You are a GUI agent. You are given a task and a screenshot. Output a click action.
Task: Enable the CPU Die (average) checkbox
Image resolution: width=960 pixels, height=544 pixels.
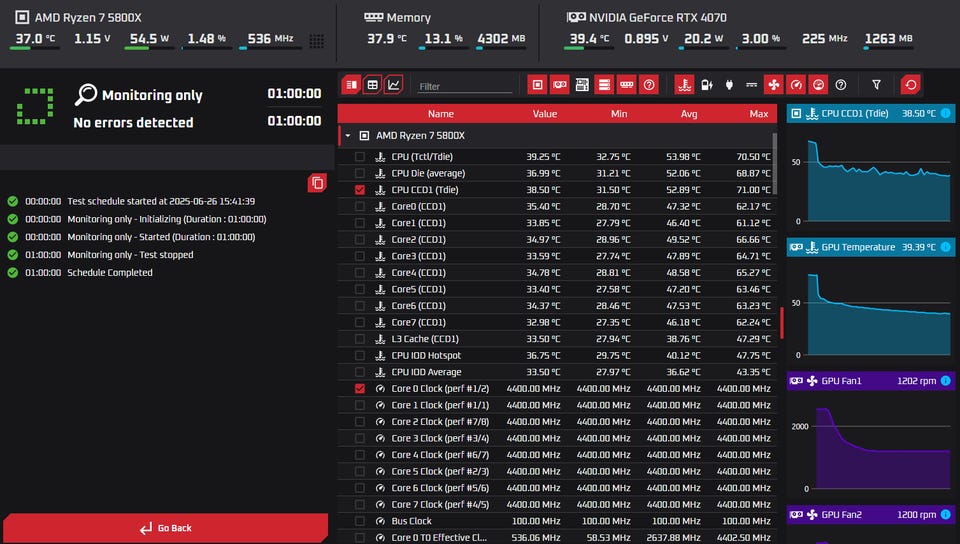pyautogui.click(x=360, y=173)
